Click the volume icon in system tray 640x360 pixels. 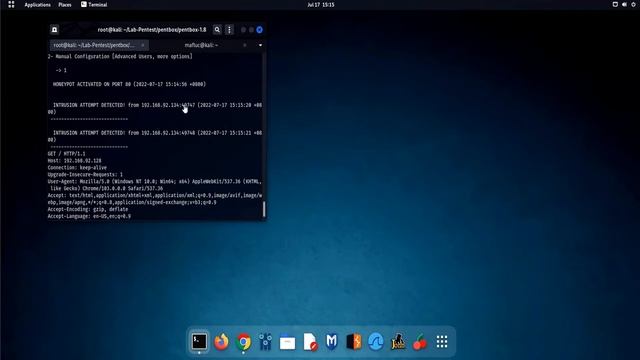coord(624,4)
